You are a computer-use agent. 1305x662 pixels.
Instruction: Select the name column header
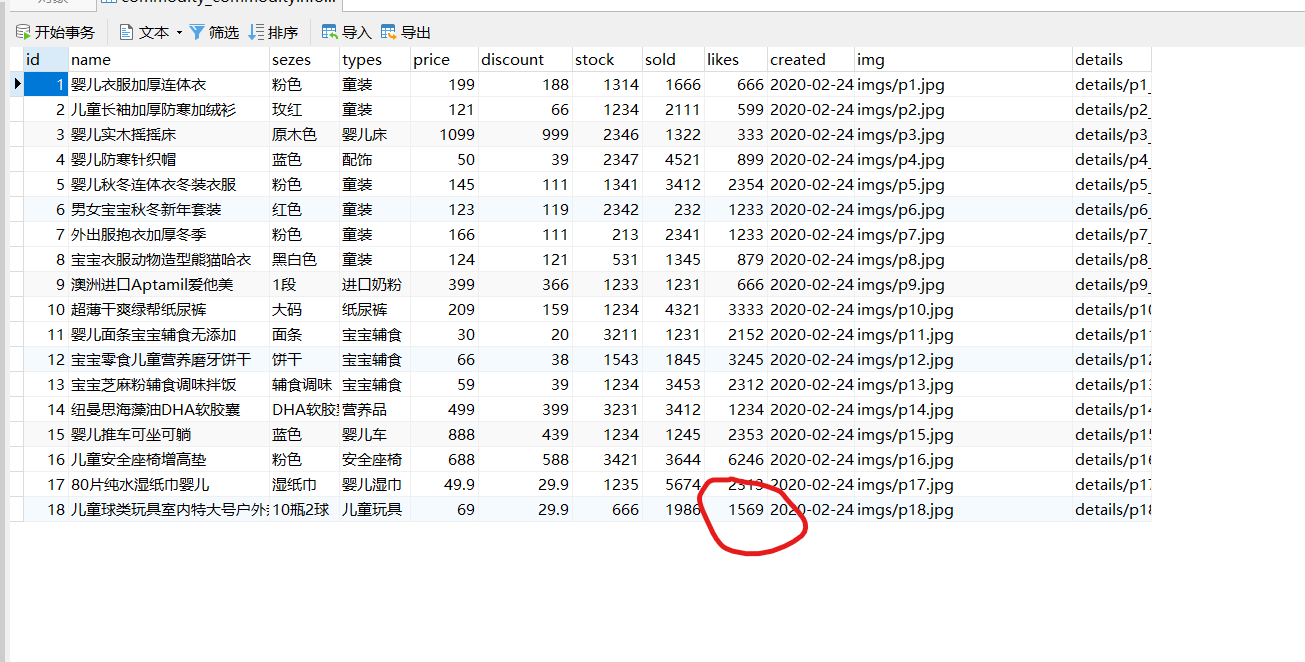coord(168,60)
